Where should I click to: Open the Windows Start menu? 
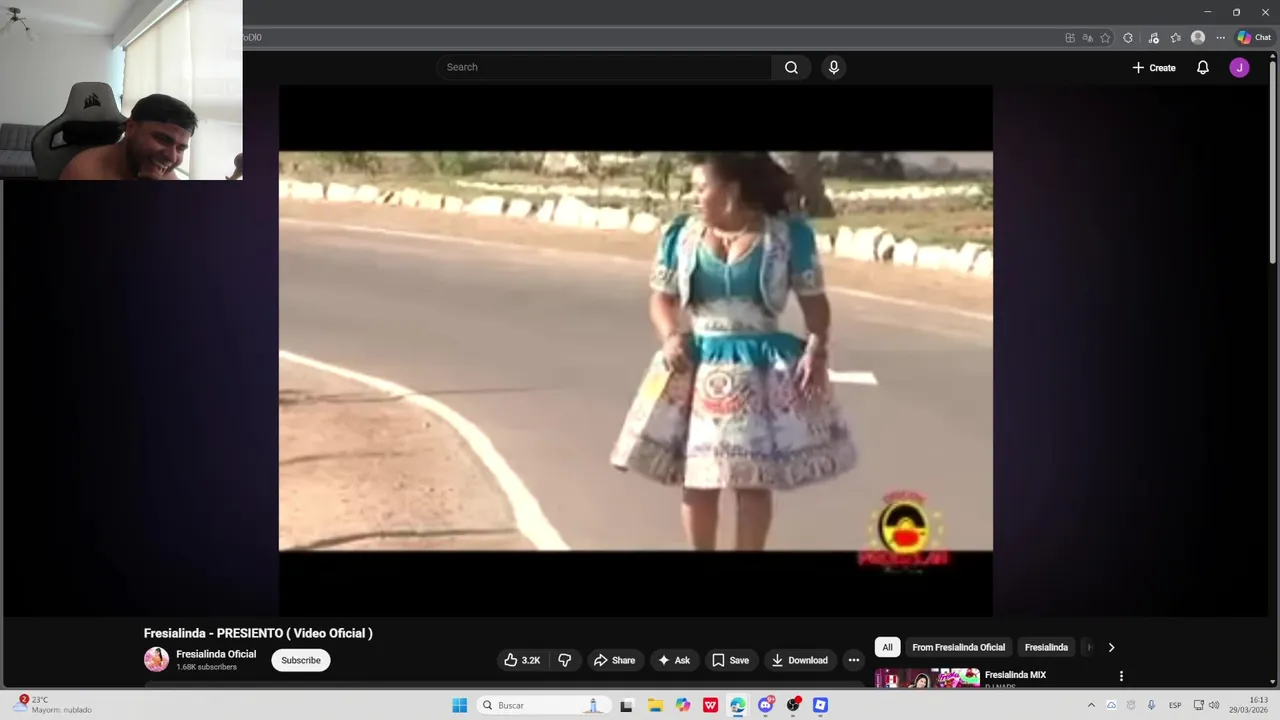coord(459,705)
